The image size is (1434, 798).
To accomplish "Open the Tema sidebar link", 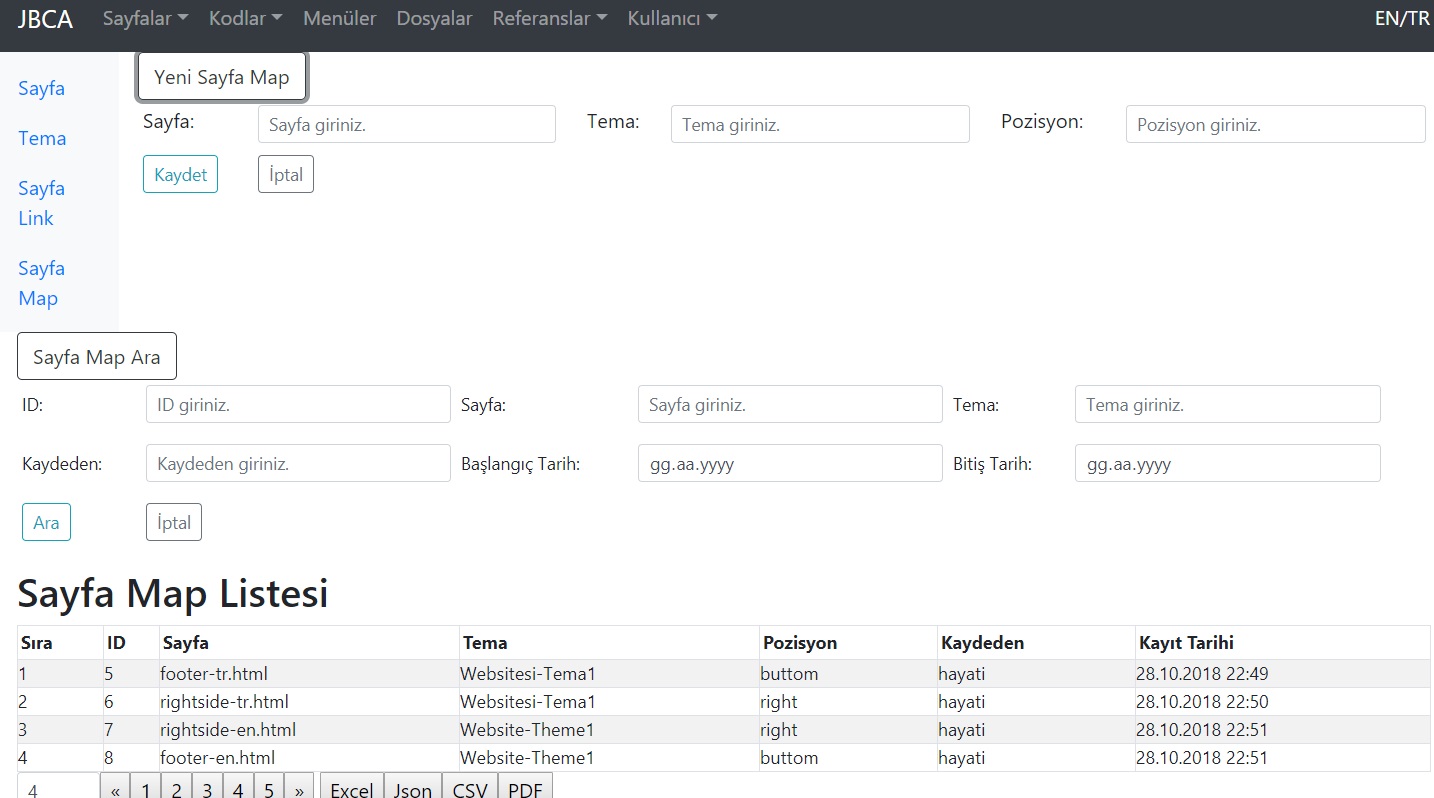I will click(42, 138).
